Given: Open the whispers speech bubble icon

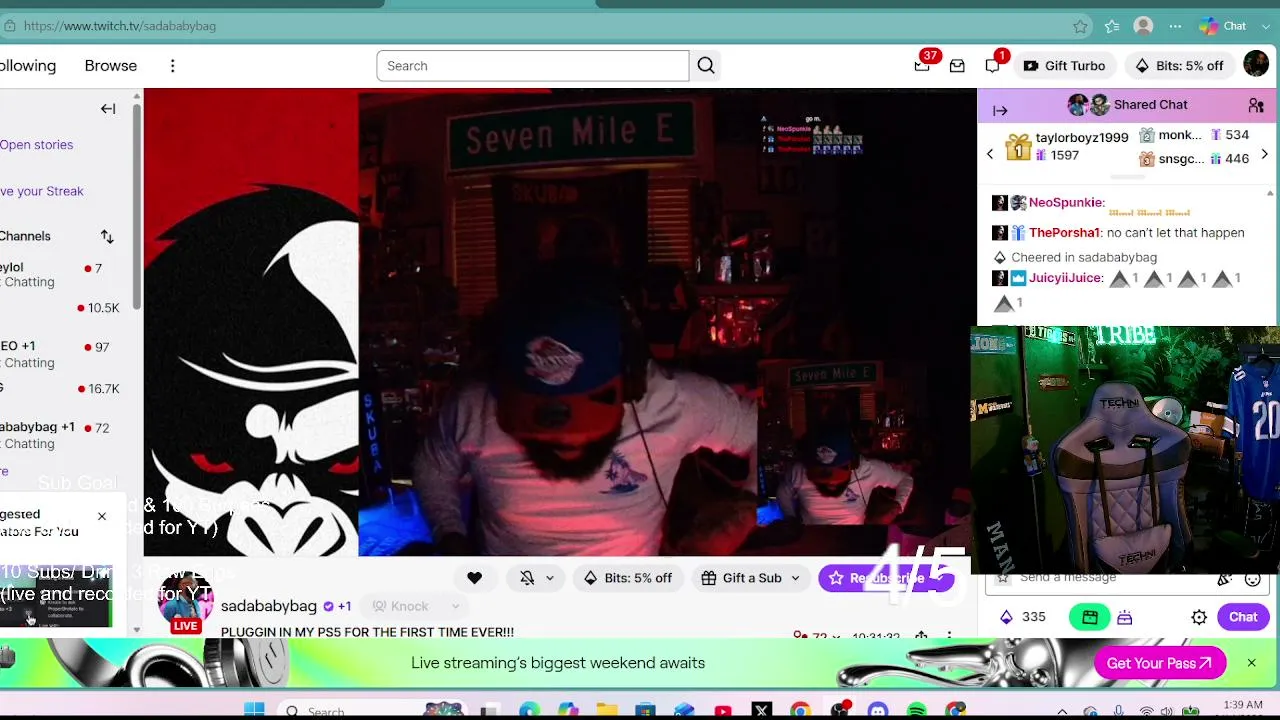Looking at the screenshot, I should pyautogui.click(x=992, y=66).
